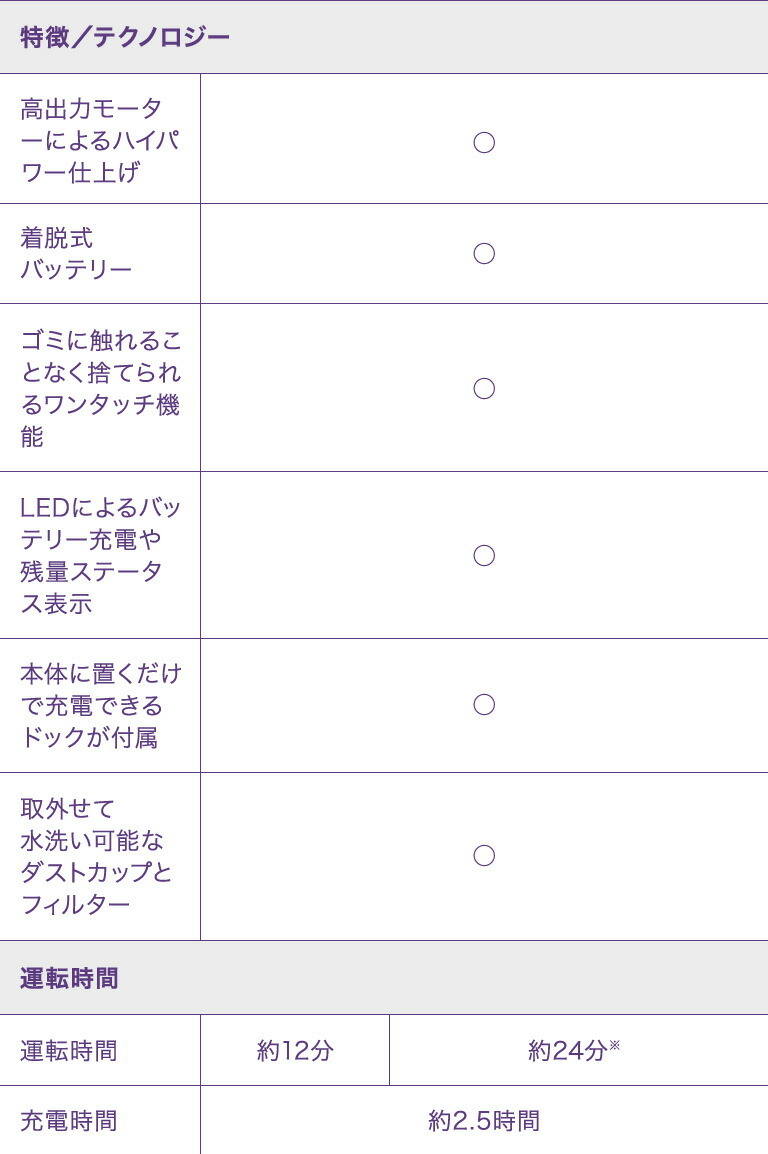Screen dimensions: 768x1154
Task: Click the 高出力モーターによるハイパワー仕上げ label
Action: [99, 140]
